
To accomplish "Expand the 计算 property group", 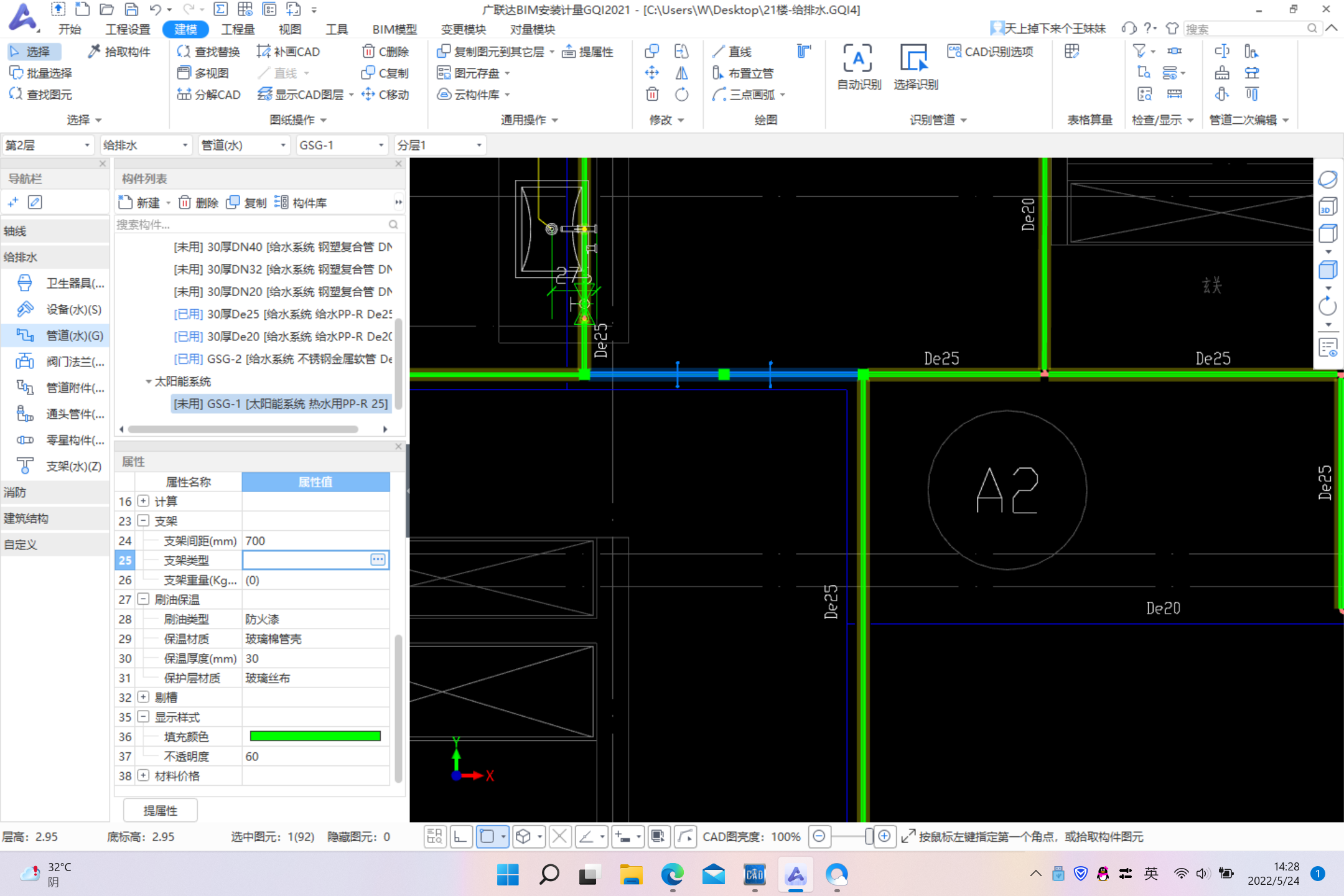I will click(144, 501).
